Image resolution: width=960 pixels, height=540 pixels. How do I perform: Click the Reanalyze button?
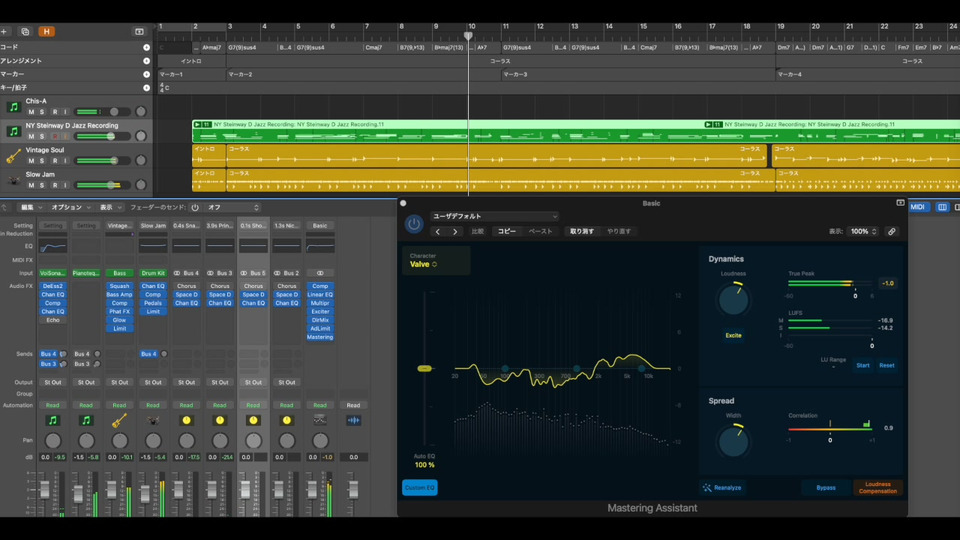[722, 488]
